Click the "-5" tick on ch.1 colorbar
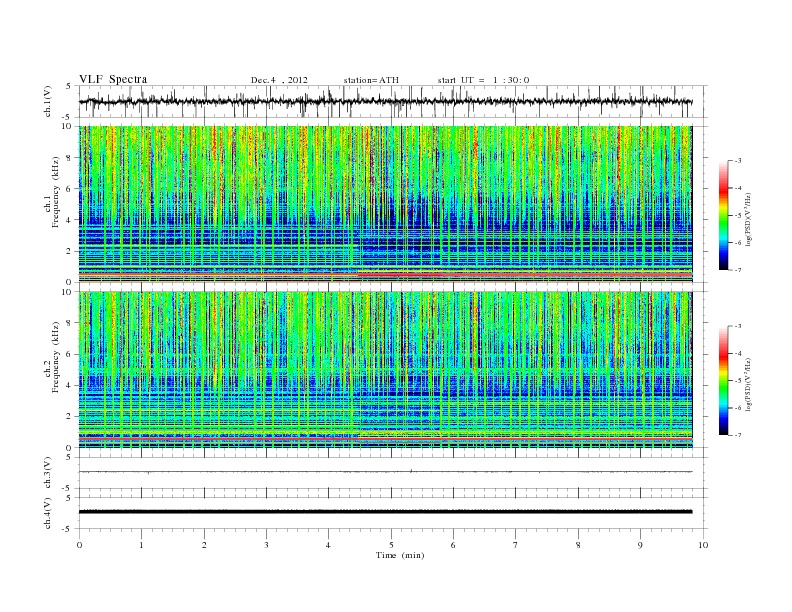 click(x=737, y=216)
